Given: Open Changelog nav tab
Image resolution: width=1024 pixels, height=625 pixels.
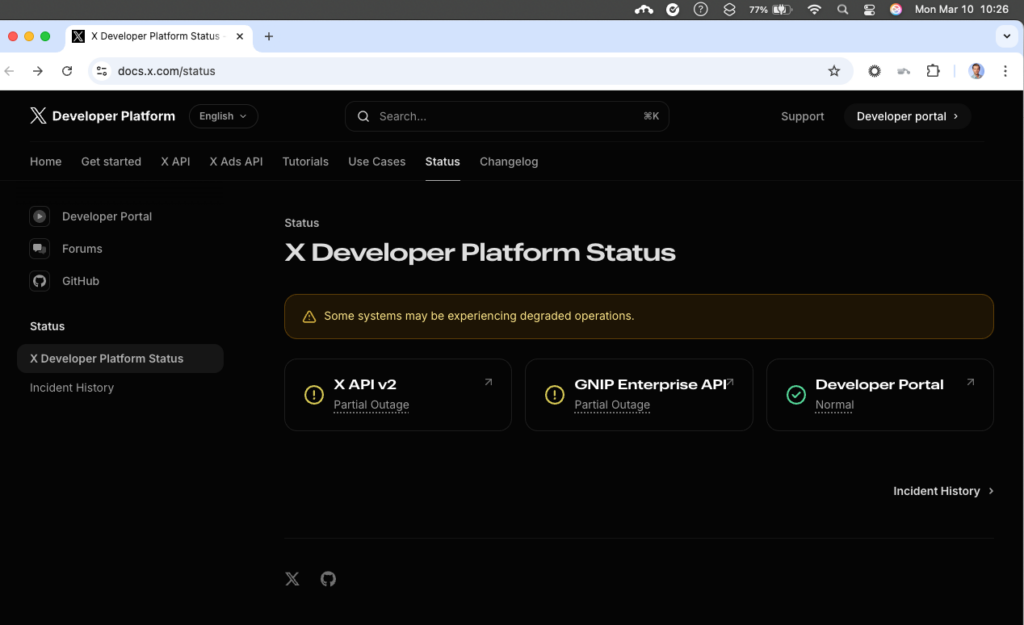Looking at the screenshot, I should 509,161.
